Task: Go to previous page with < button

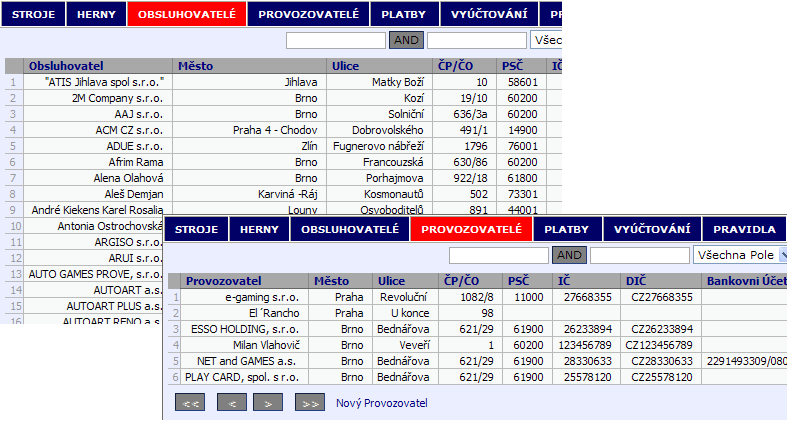Action: pos(232,403)
